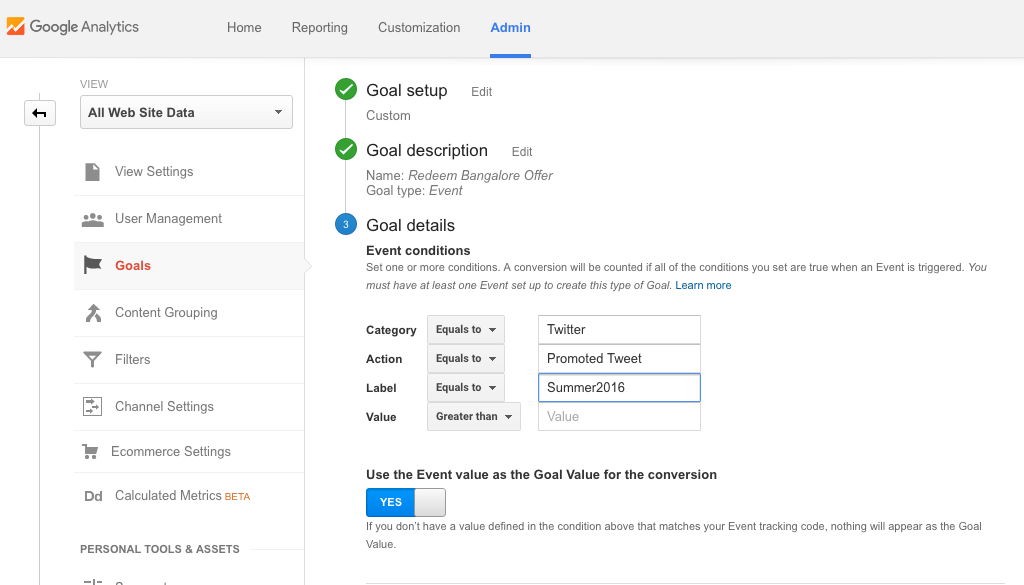
Task: Click the Google Analytics logo icon
Action: click(x=16, y=27)
